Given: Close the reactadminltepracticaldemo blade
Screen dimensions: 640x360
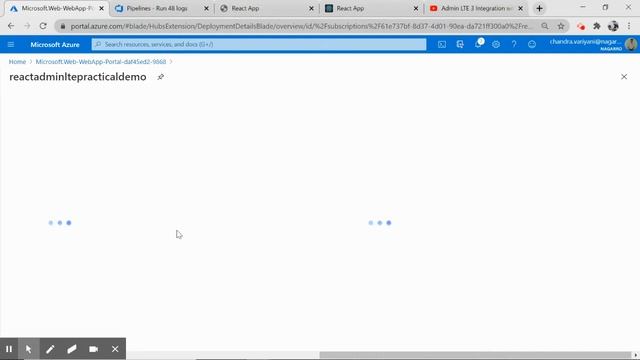Looking at the screenshot, I should pyautogui.click(x=624, y=77).
